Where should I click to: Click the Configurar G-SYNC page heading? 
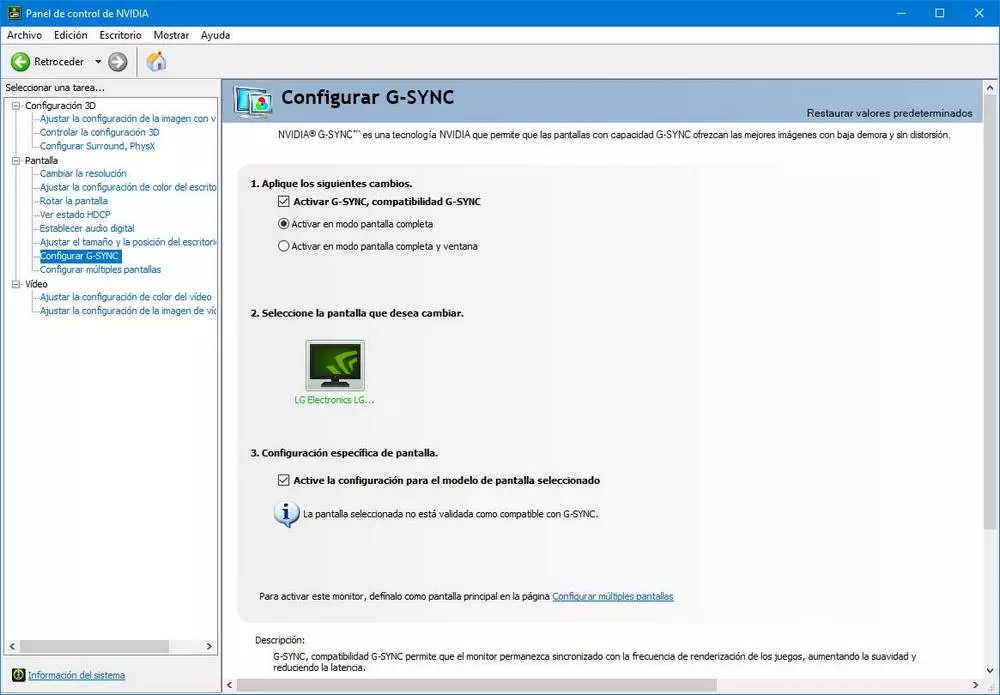(368, 98)
